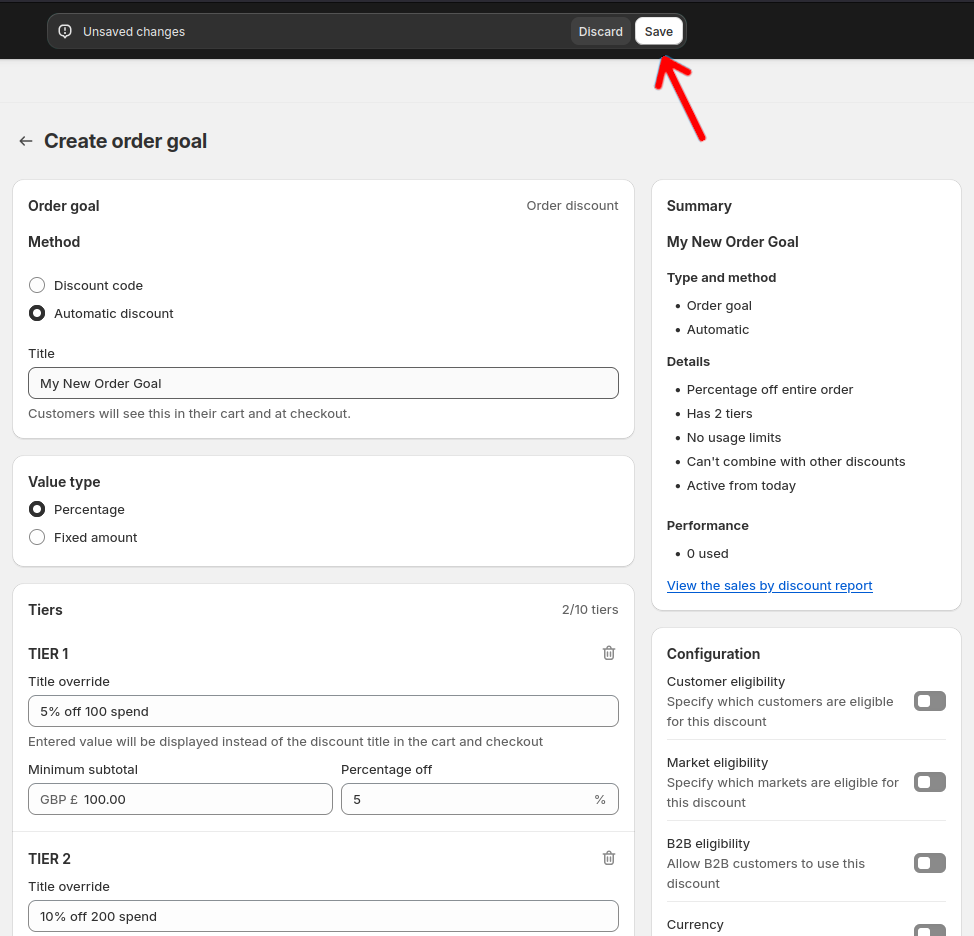Click the back arrow to leave Create order goal
Viewport: 974px width, 936px height.
coord(25,141)
